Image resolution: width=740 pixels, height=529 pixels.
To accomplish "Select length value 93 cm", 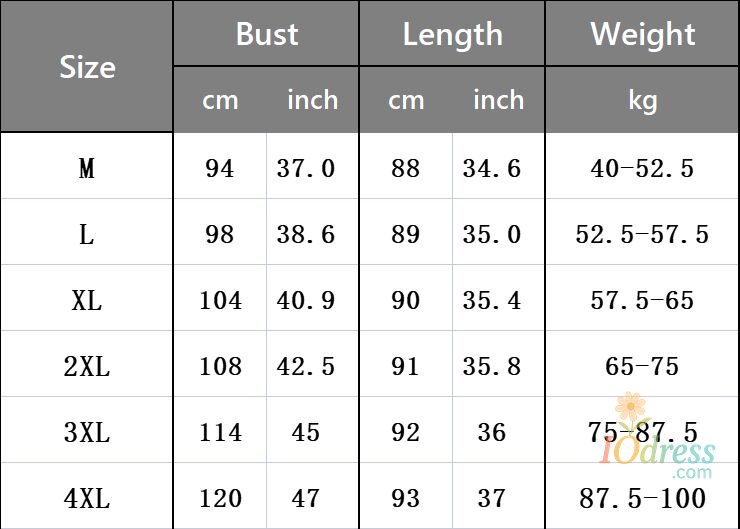I will (x=405, y=499).
